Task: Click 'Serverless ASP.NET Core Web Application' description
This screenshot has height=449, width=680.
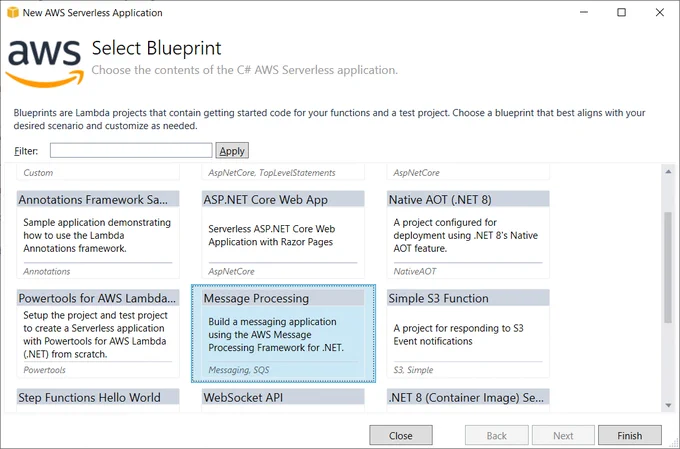Action: tap(271, 235)
